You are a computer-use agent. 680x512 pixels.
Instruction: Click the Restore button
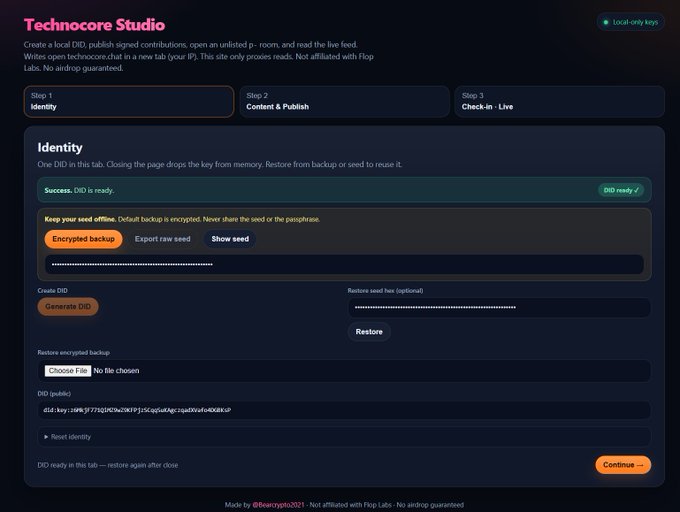(369, 332)
